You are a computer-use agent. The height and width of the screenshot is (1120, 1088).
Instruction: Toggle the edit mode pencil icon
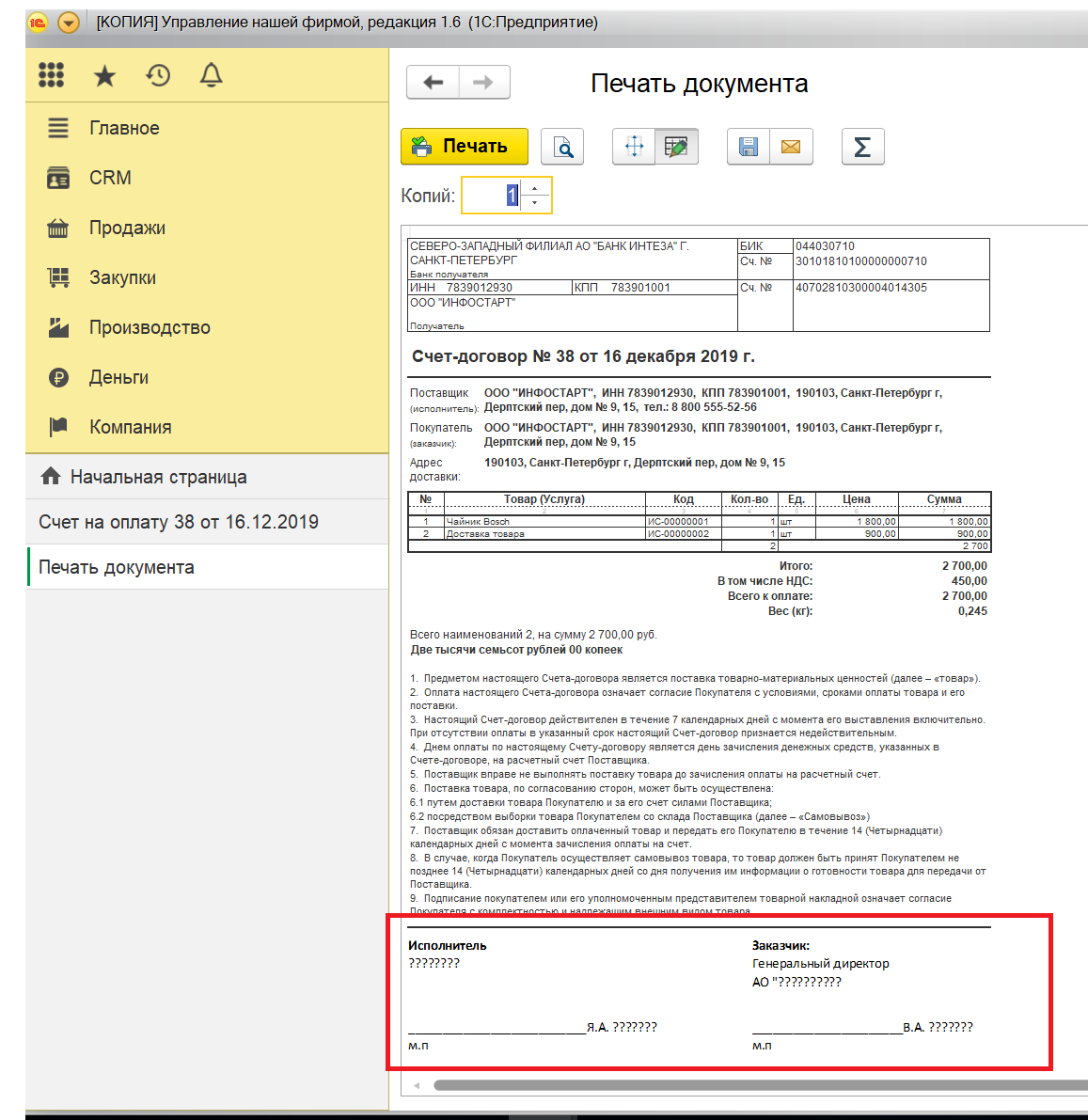[x=676, y=147]
